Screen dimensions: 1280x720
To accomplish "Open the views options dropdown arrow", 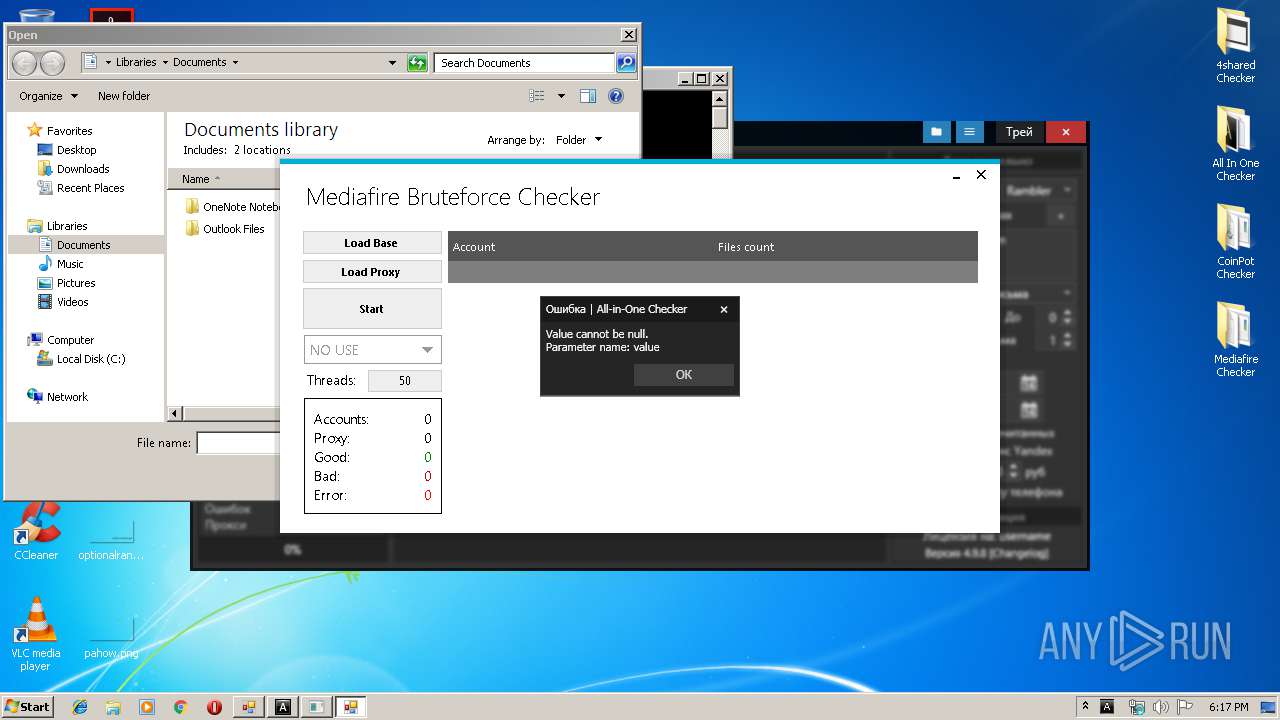I will click(561, 96).
